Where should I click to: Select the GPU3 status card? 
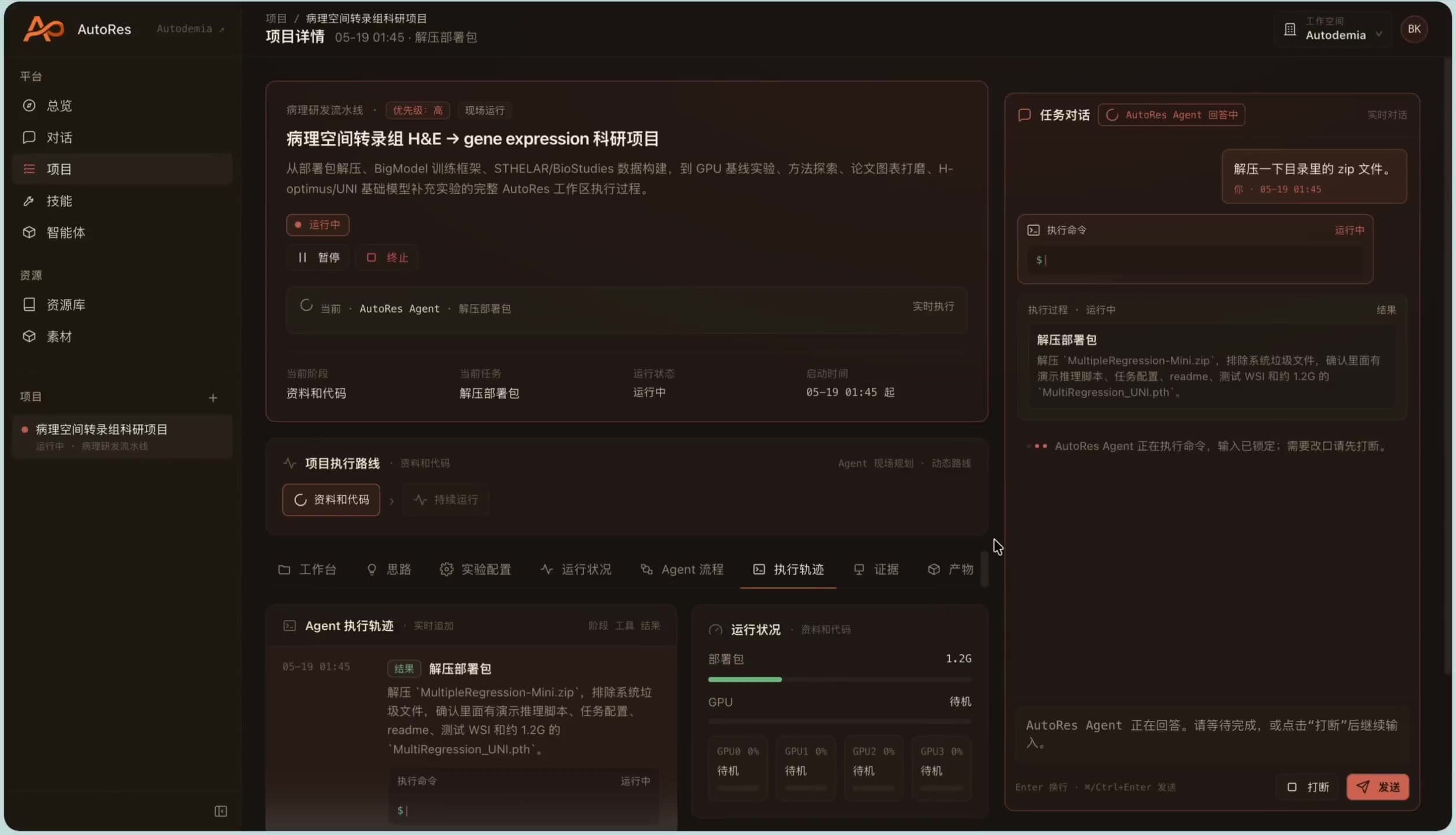coord(941,768)
